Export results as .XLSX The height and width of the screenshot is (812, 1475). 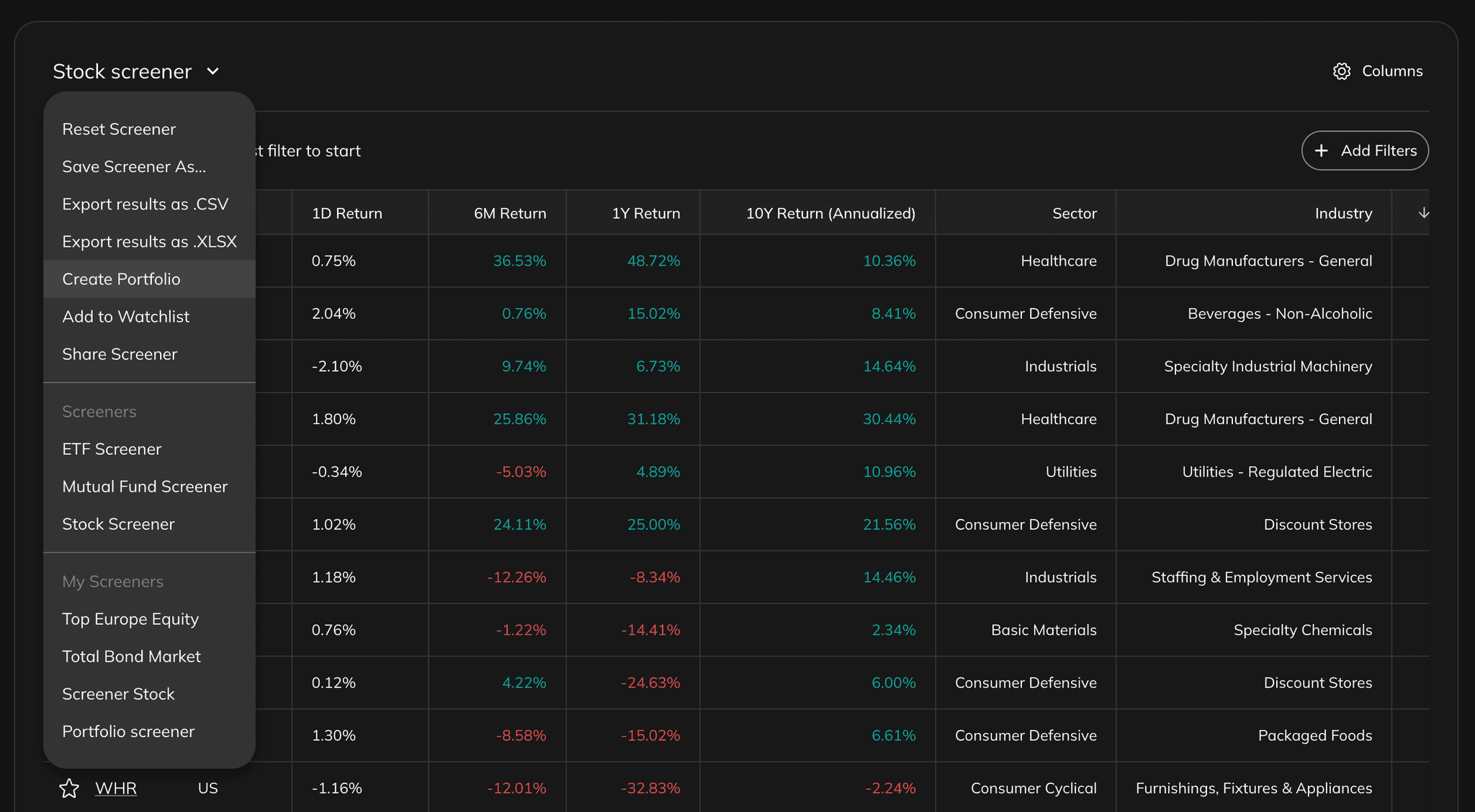149,242
